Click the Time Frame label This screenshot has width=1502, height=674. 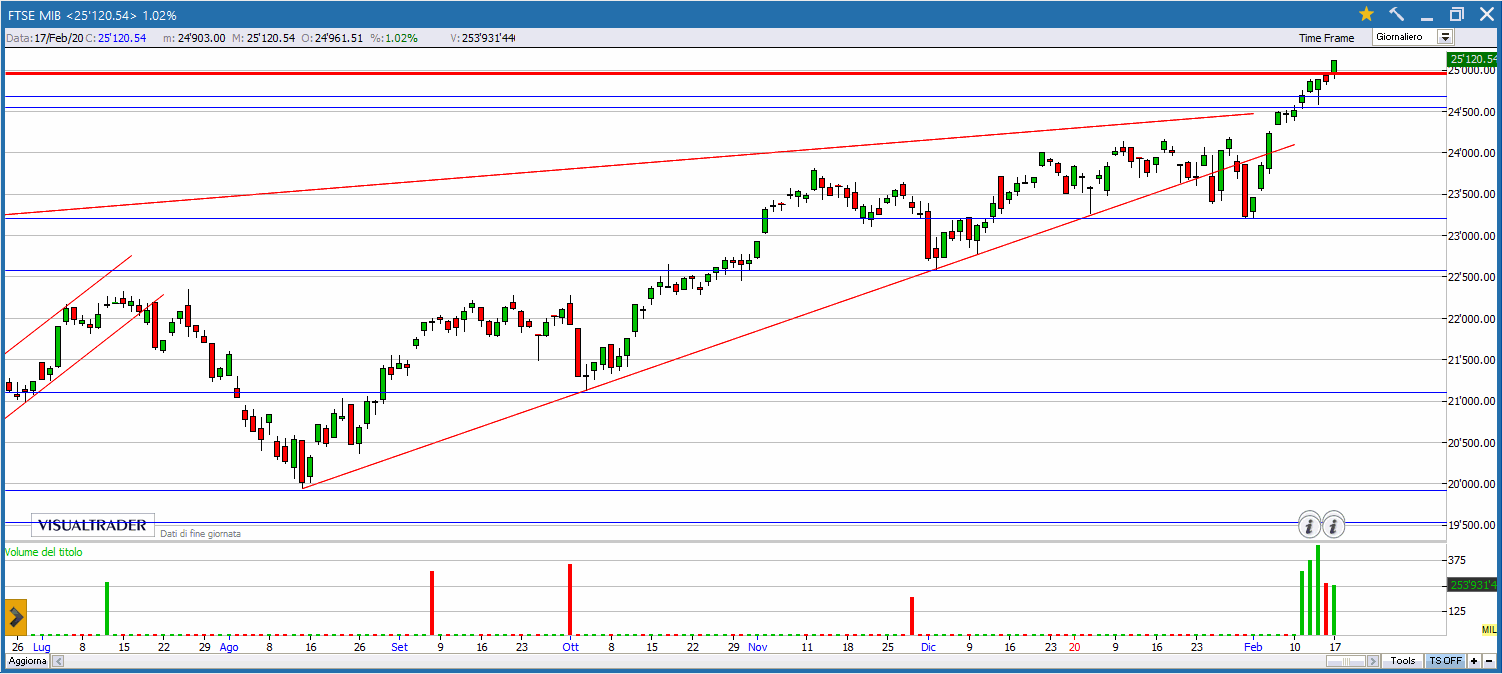click(1326, 38)
